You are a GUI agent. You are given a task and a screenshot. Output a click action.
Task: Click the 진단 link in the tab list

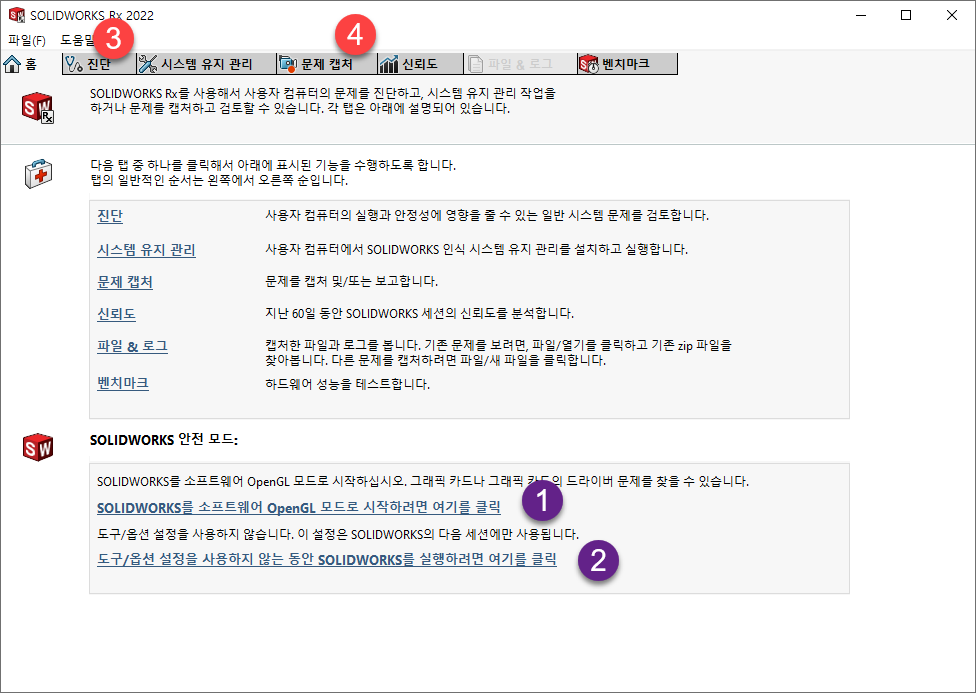coord(110,216)
